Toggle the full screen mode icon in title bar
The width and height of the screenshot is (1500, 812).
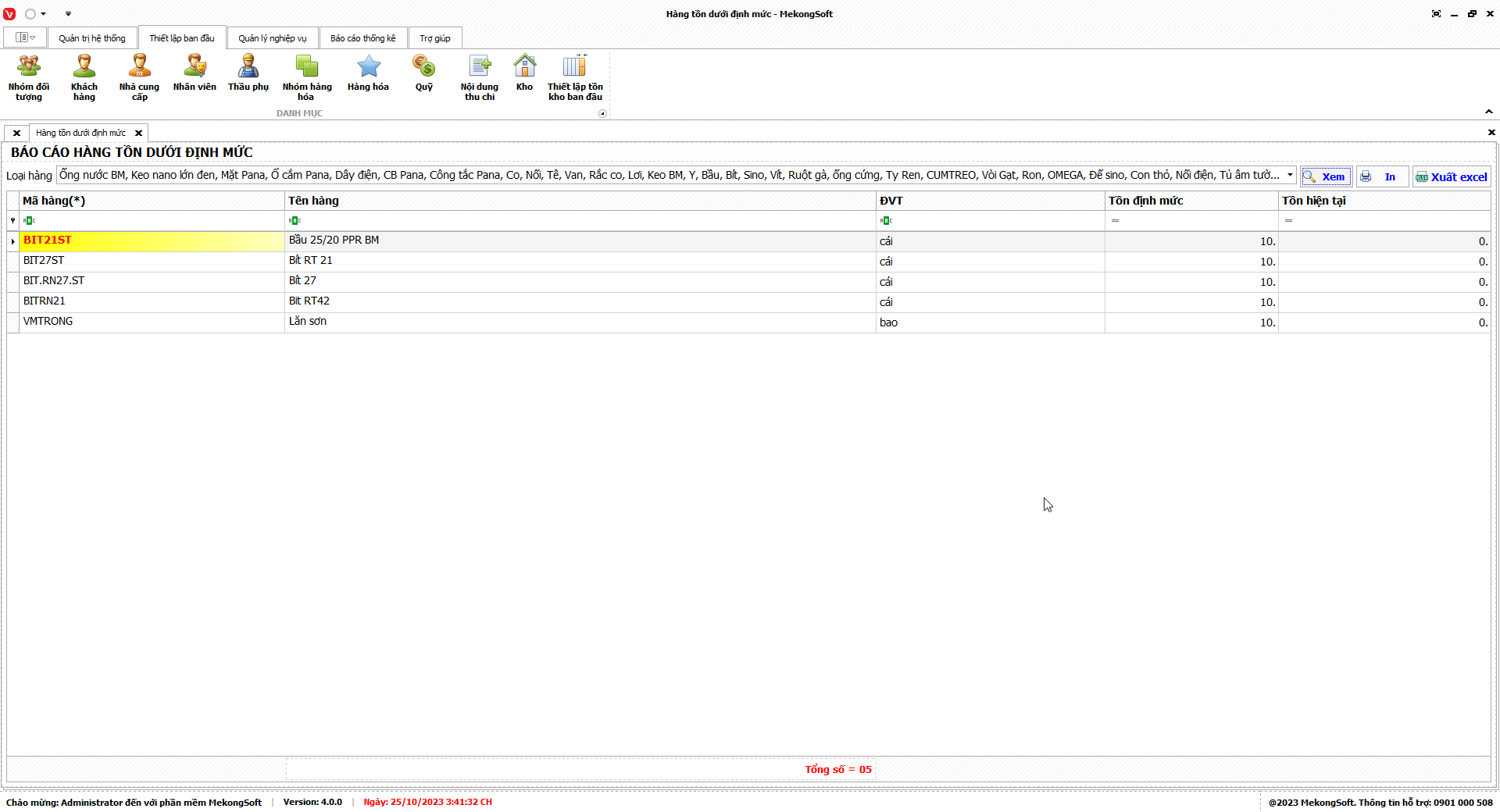click(1436, 14)
